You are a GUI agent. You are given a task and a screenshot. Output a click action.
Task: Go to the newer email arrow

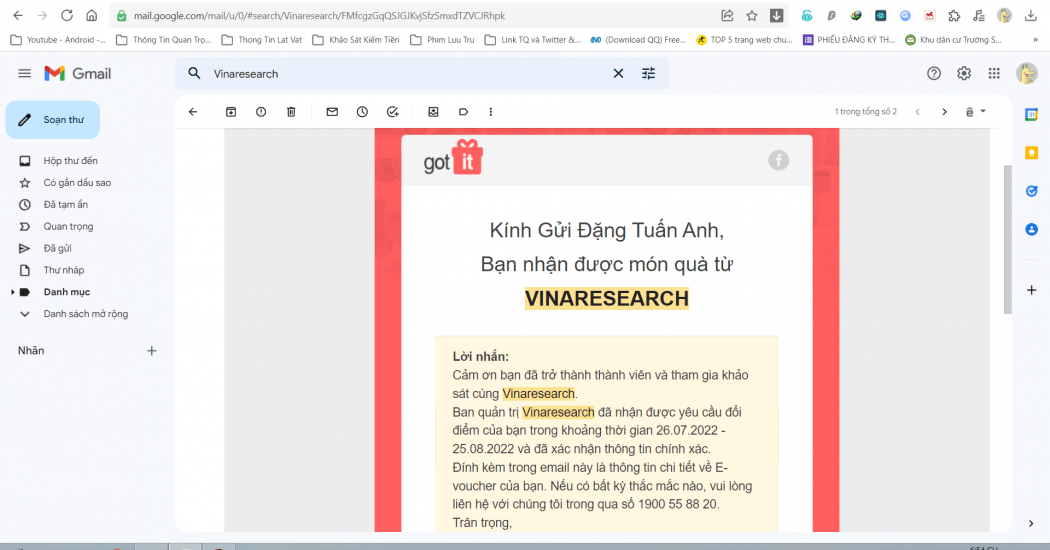(x=917, y=112)
